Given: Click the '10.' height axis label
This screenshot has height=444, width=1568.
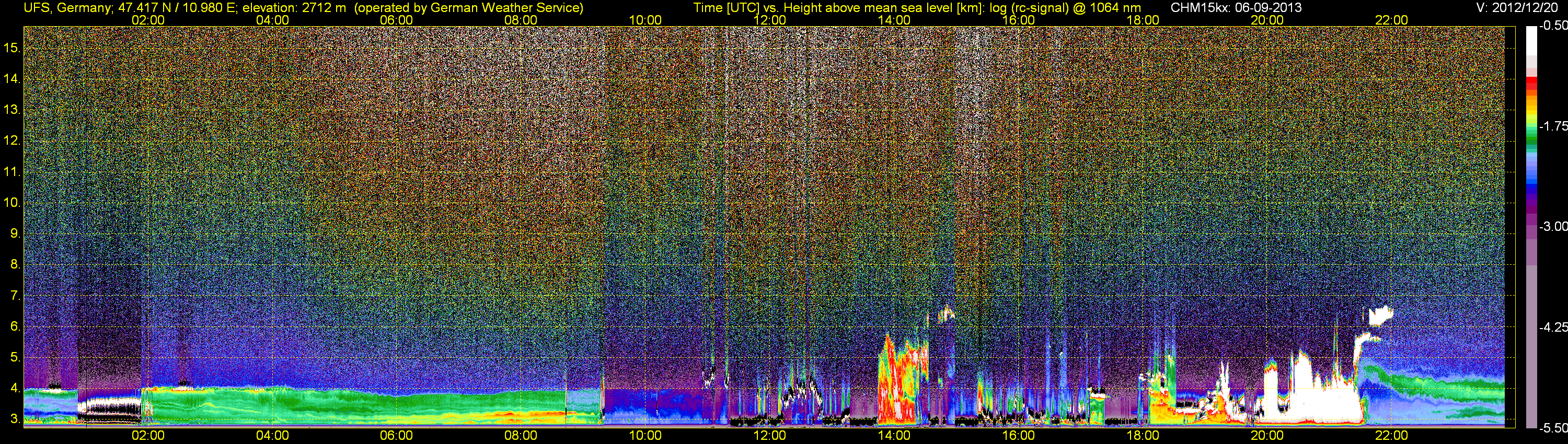Looking at the screenshot, I should coord(12,202).
